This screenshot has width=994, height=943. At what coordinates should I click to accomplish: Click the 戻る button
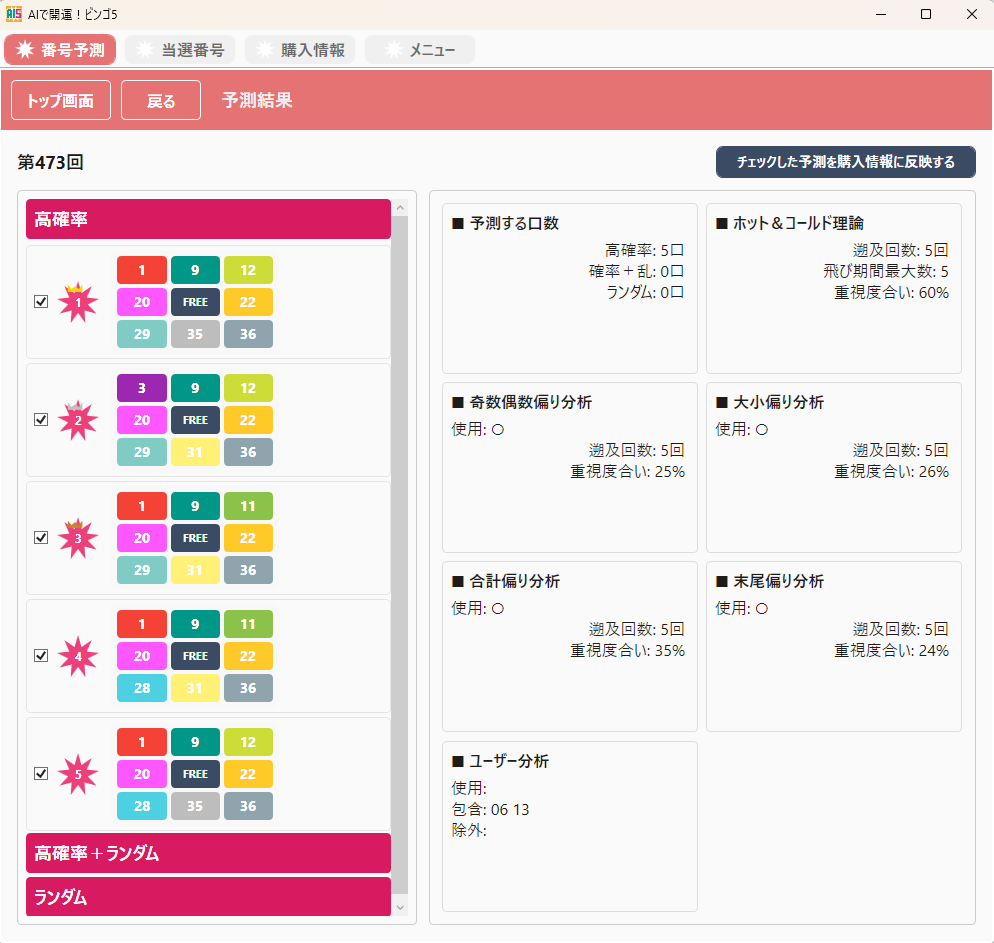point(161,100)
